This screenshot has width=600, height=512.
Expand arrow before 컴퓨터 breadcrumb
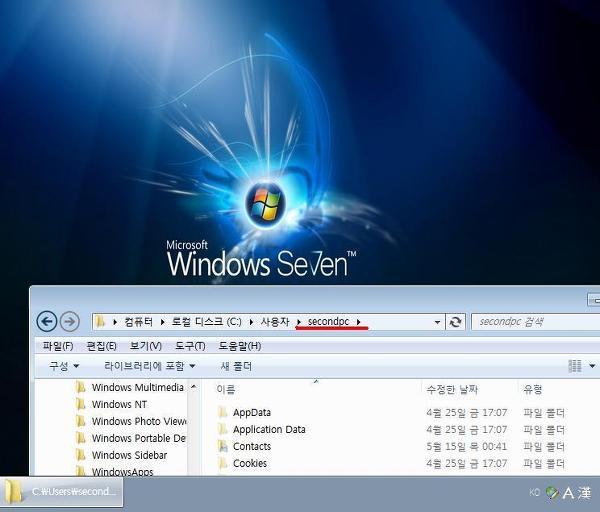click(x=115, y=322)
